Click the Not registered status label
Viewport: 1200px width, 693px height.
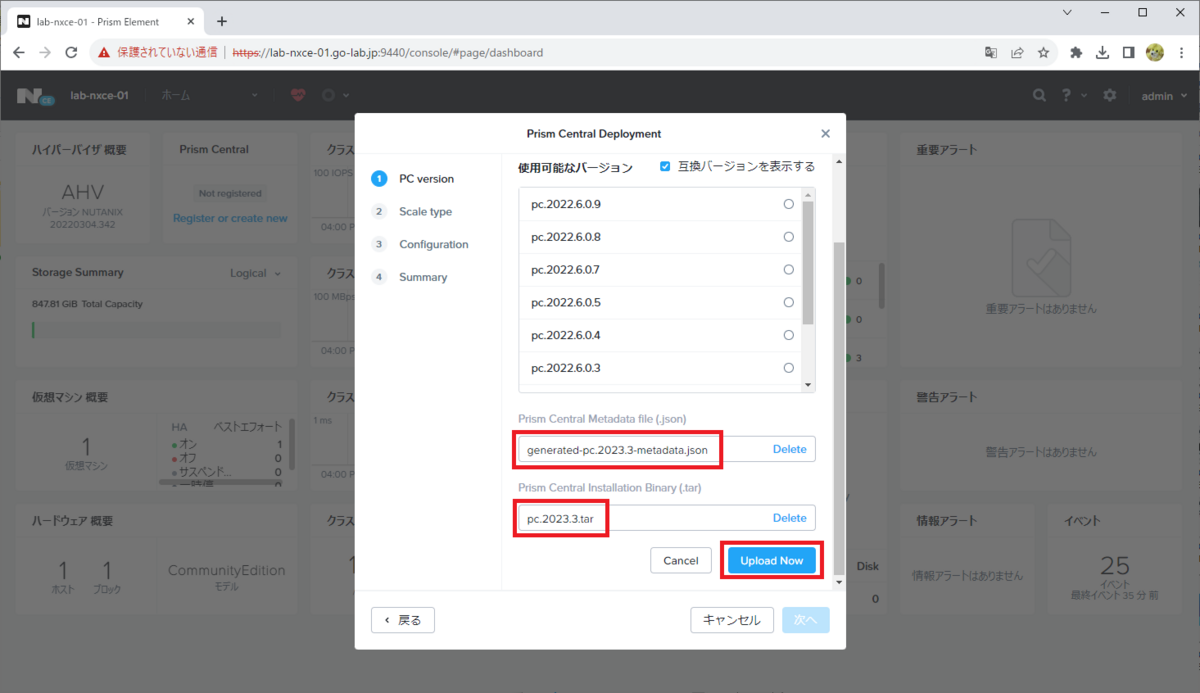coord(230,193)
